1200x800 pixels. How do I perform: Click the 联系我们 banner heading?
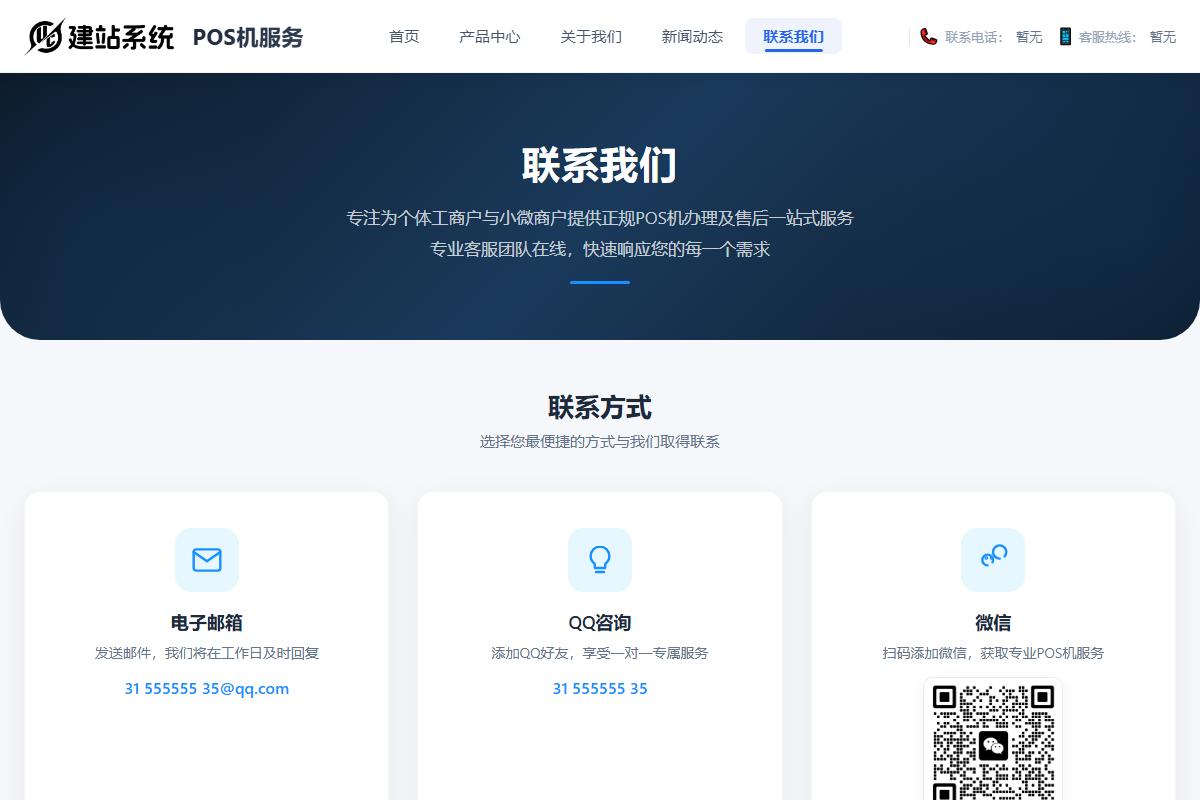point(600,166)
